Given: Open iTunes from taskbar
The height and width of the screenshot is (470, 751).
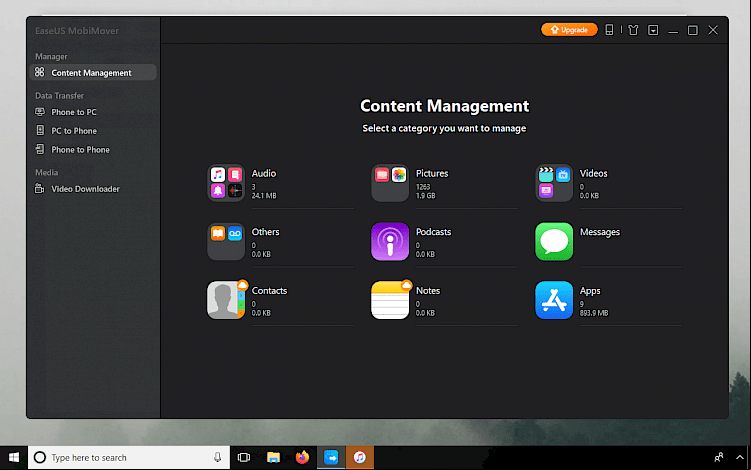Looking at the screenshot, I should pos(360,458).
